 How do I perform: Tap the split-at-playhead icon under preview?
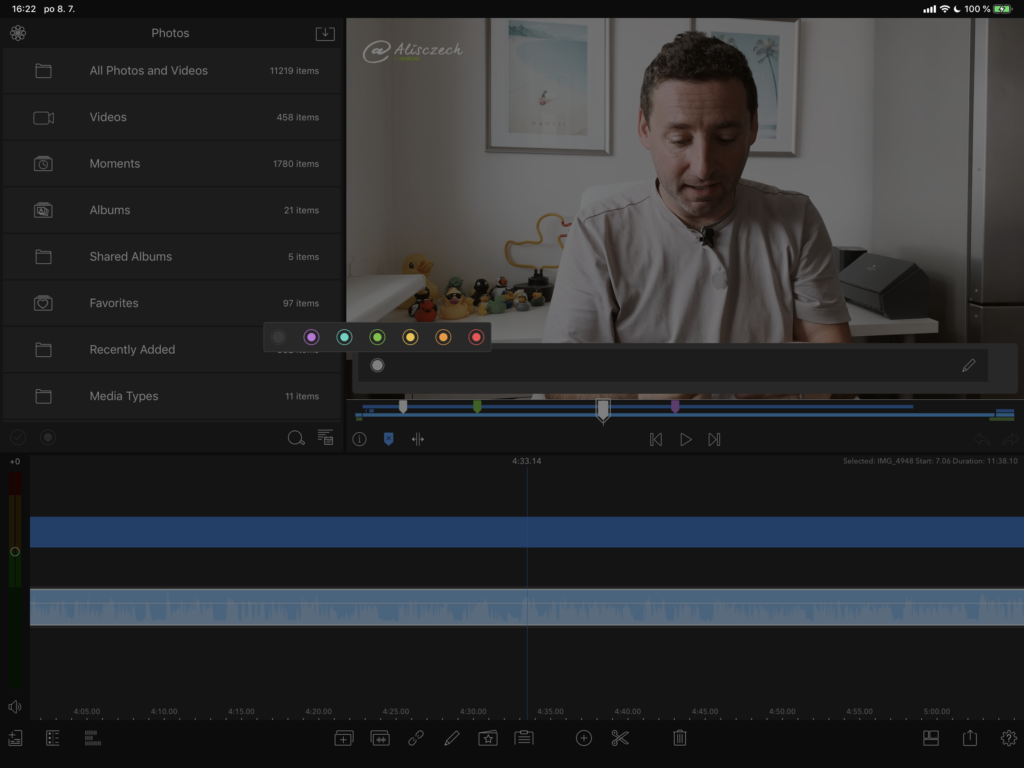tap(418, 440)
